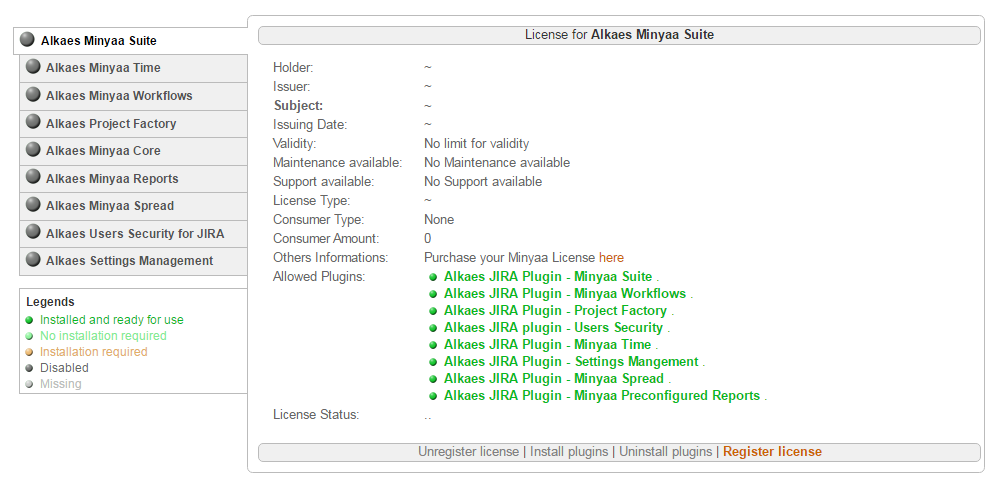Click the 'License for Alkaes Minyaa Suite' header bar
This screenshot has width=997, height=489.
point(619,35)
